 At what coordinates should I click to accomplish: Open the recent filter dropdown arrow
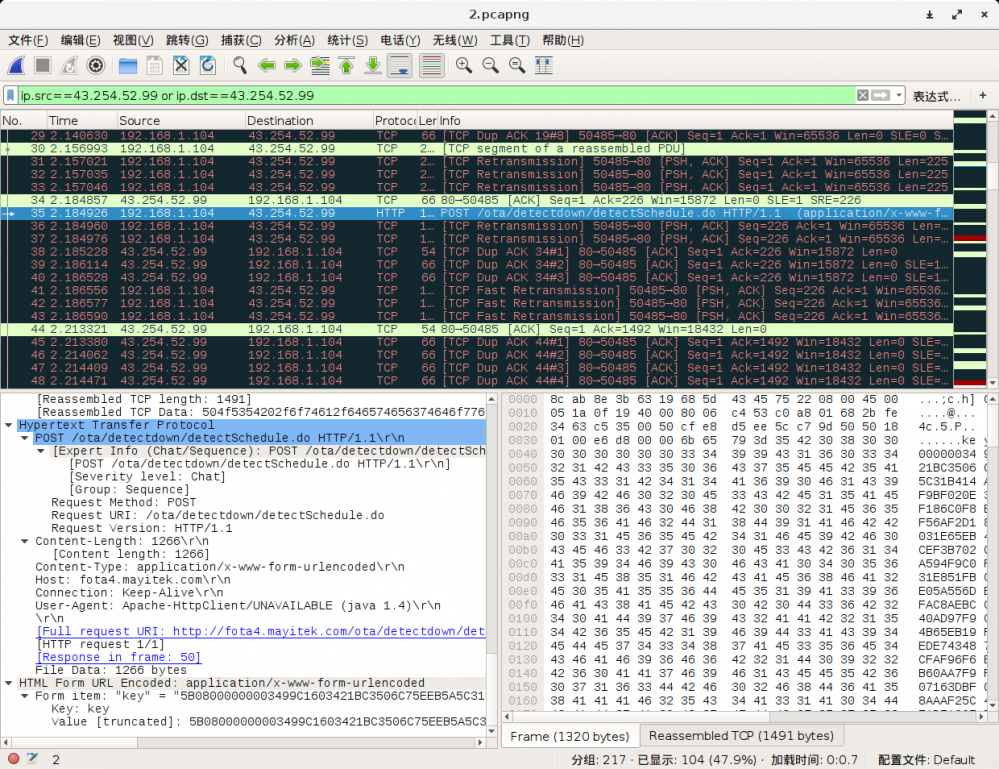pos(899,96)
